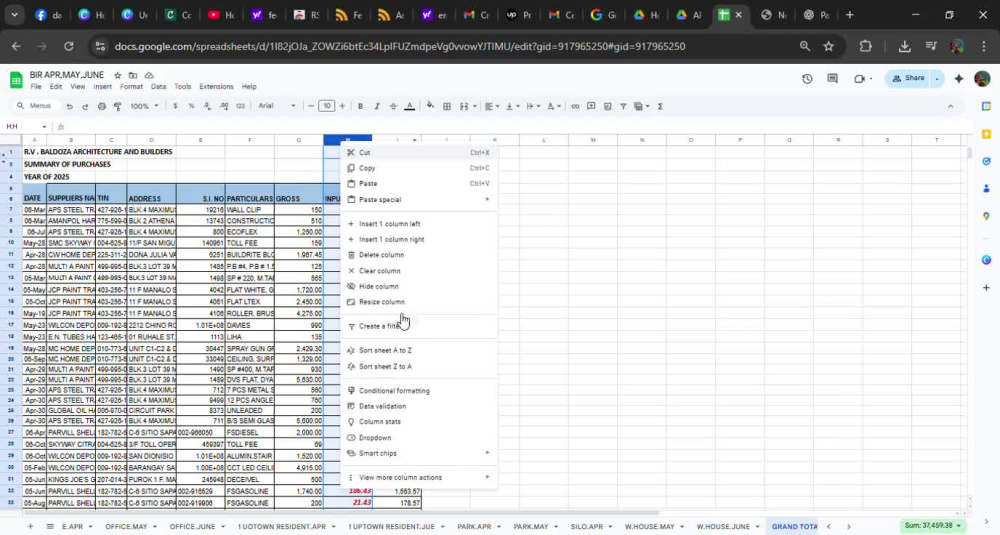The image size is (1000, 535).
Task: Format as percent with percent icon
Action: coord(191,106)
